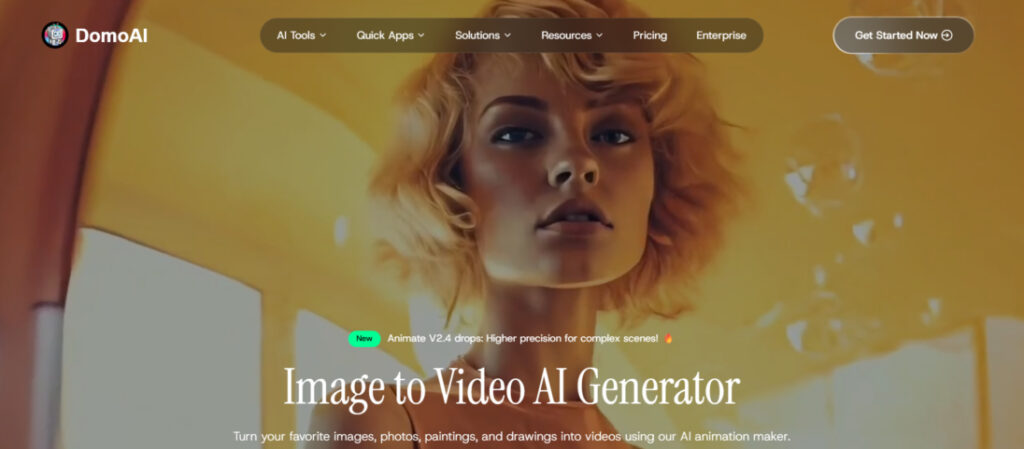Click the circled arrow icon in Get Started Now

[x=947, y=35]
